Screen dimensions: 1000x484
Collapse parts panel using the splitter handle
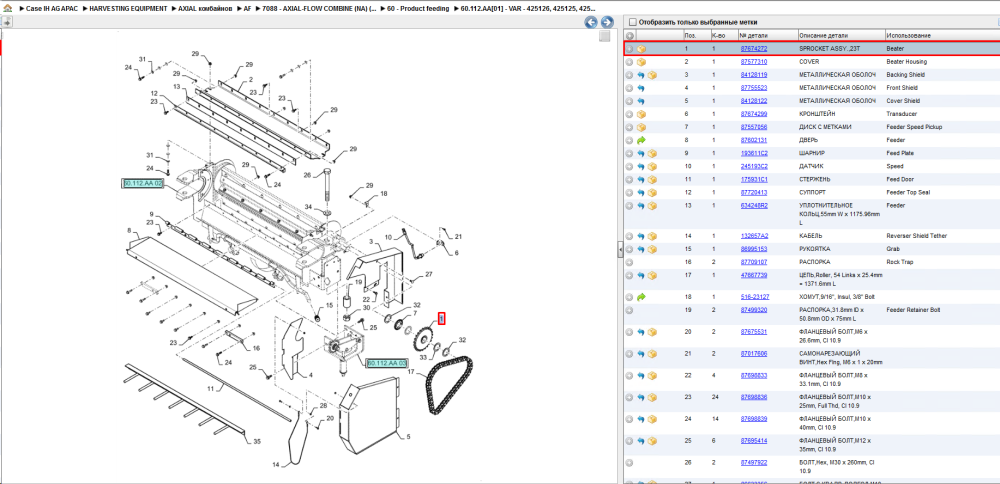pyautogui.click(x=620, y=250)
